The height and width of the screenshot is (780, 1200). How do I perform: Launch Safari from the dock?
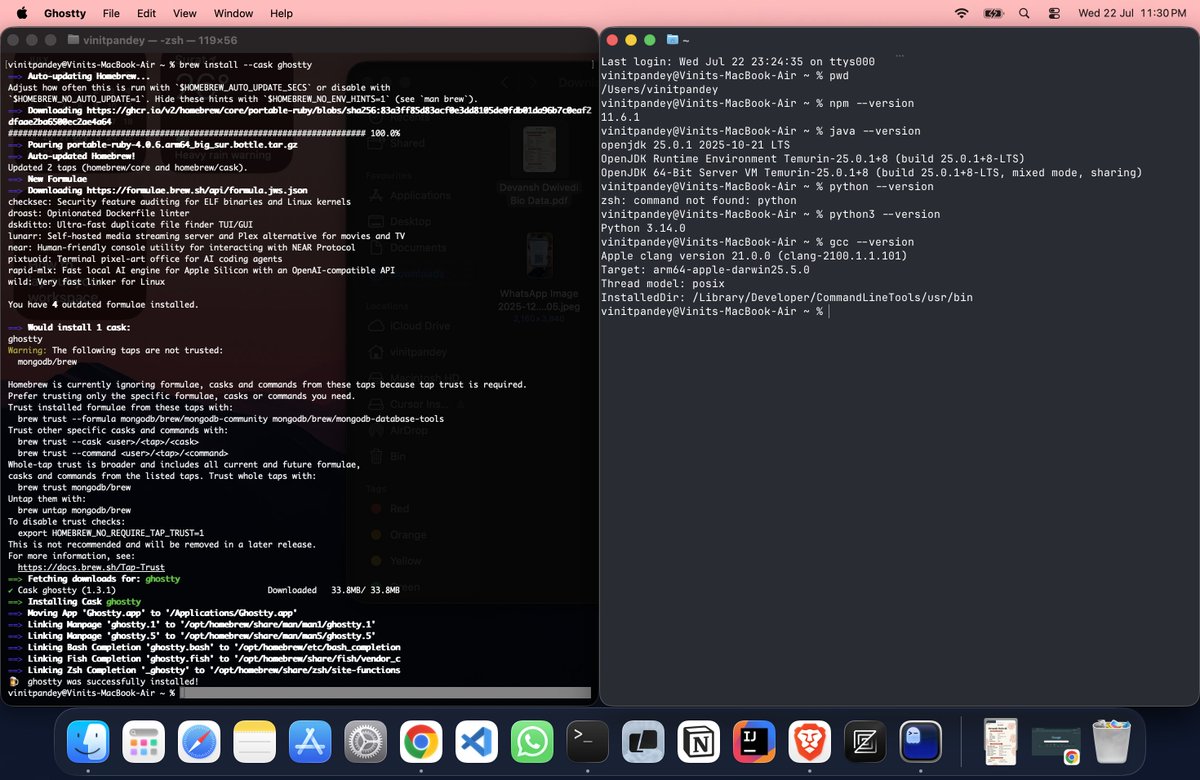(199, 743)
